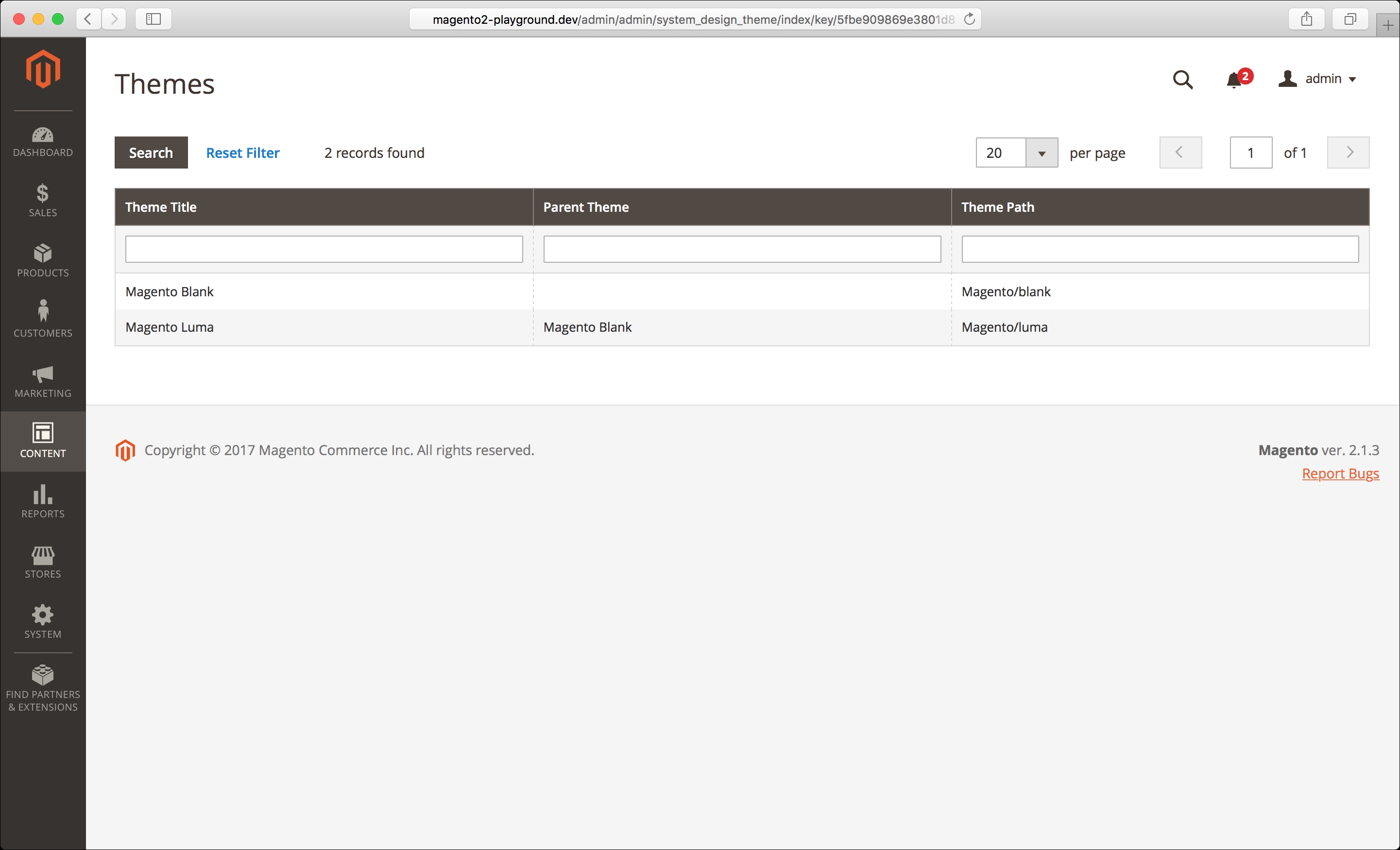Open the Stores menu
The width and height of the screenshot is (1400, 850).
pyautogui.click(x=43, y=562)
